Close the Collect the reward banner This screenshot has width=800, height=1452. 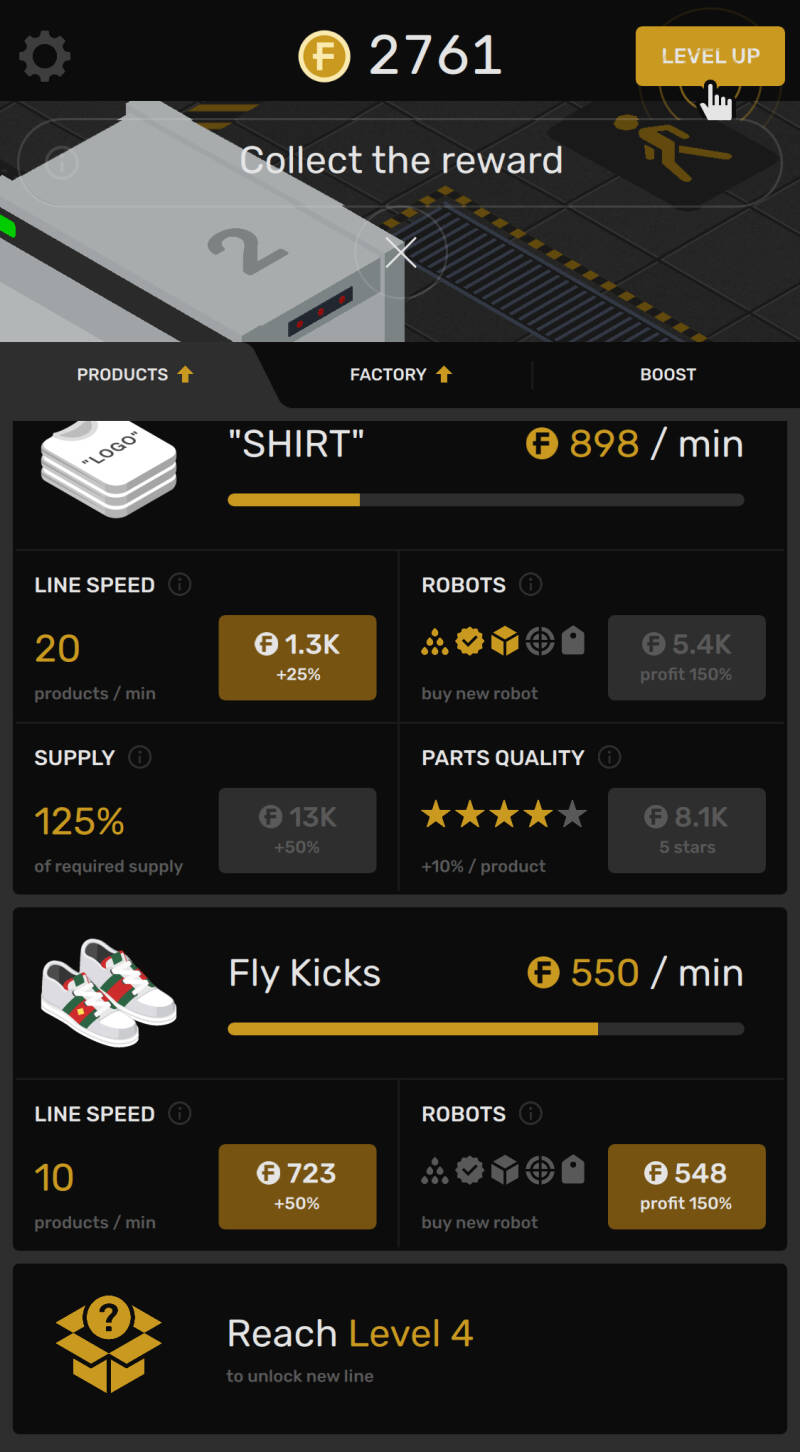(x=401, y=253)
